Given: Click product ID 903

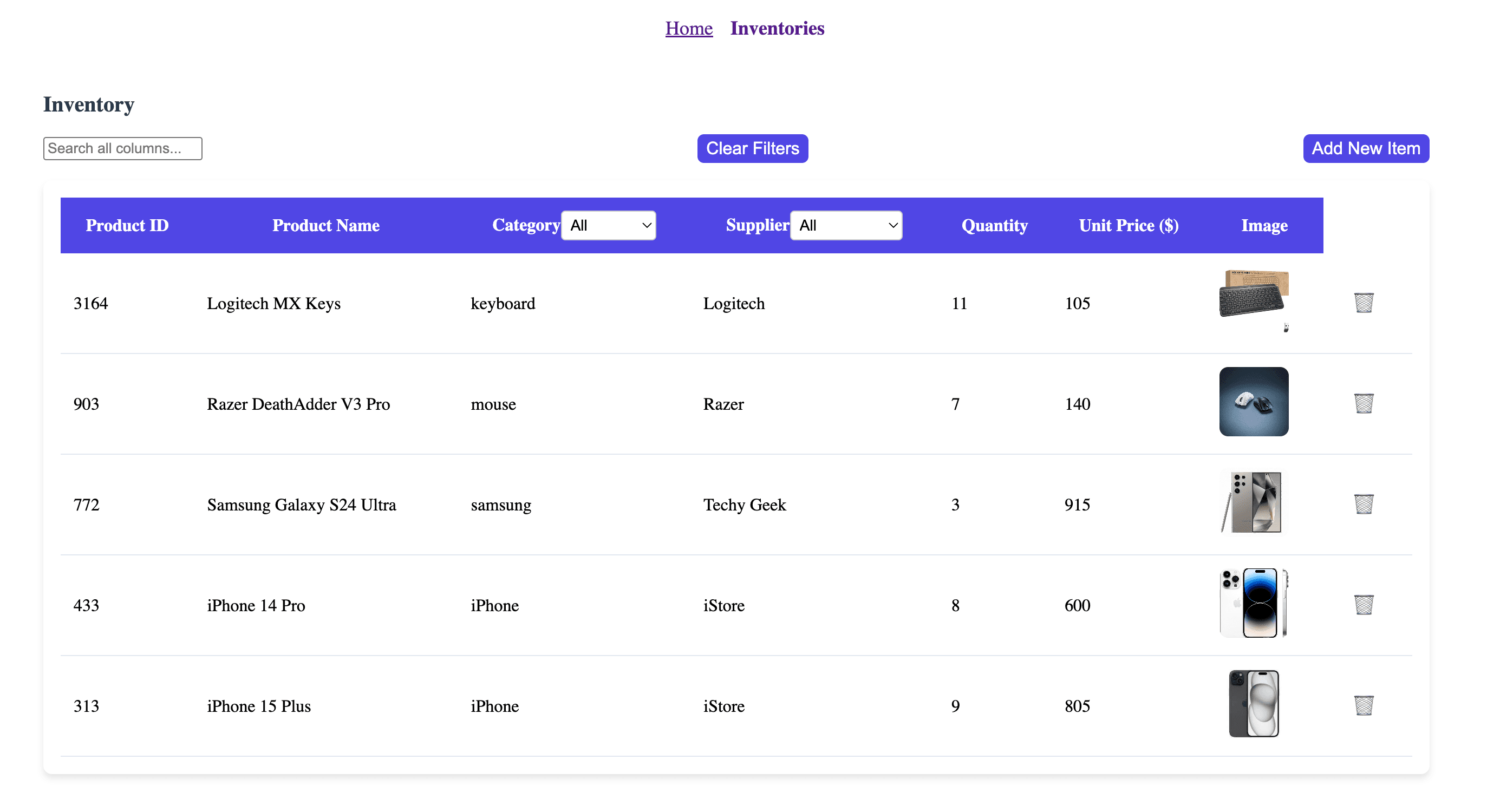Looking at the screenshot, I should point(86,404).
